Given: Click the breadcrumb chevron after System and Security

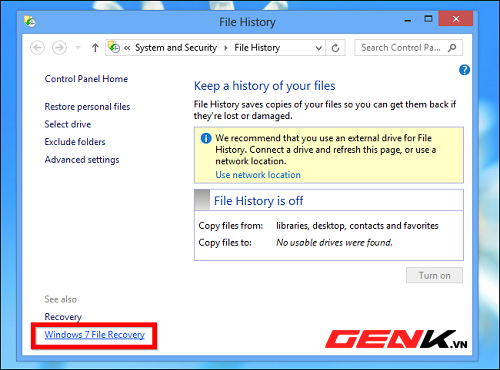Looking at the screenshot, I should pos(226,48).
